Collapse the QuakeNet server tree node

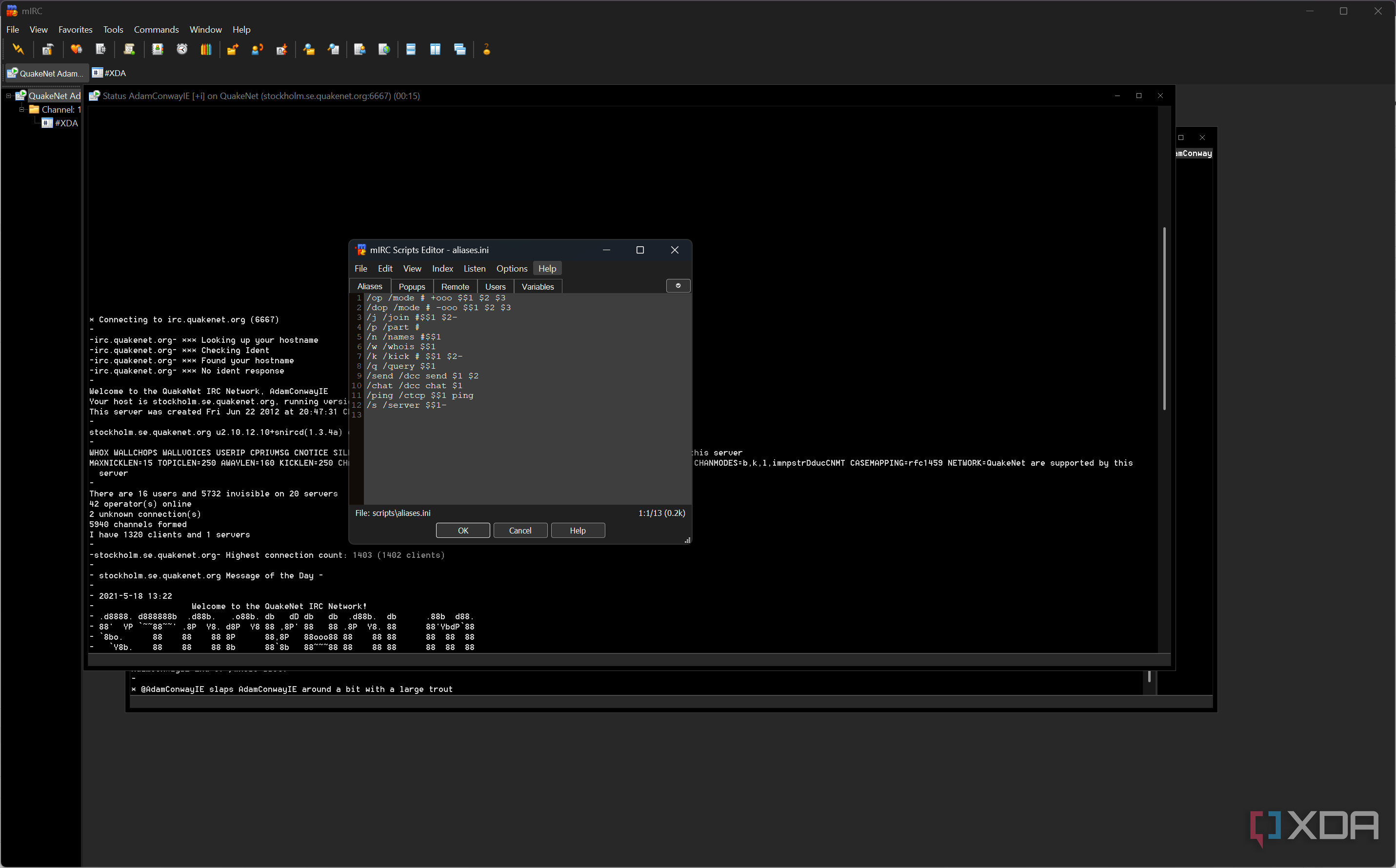[x=9, y=96]
